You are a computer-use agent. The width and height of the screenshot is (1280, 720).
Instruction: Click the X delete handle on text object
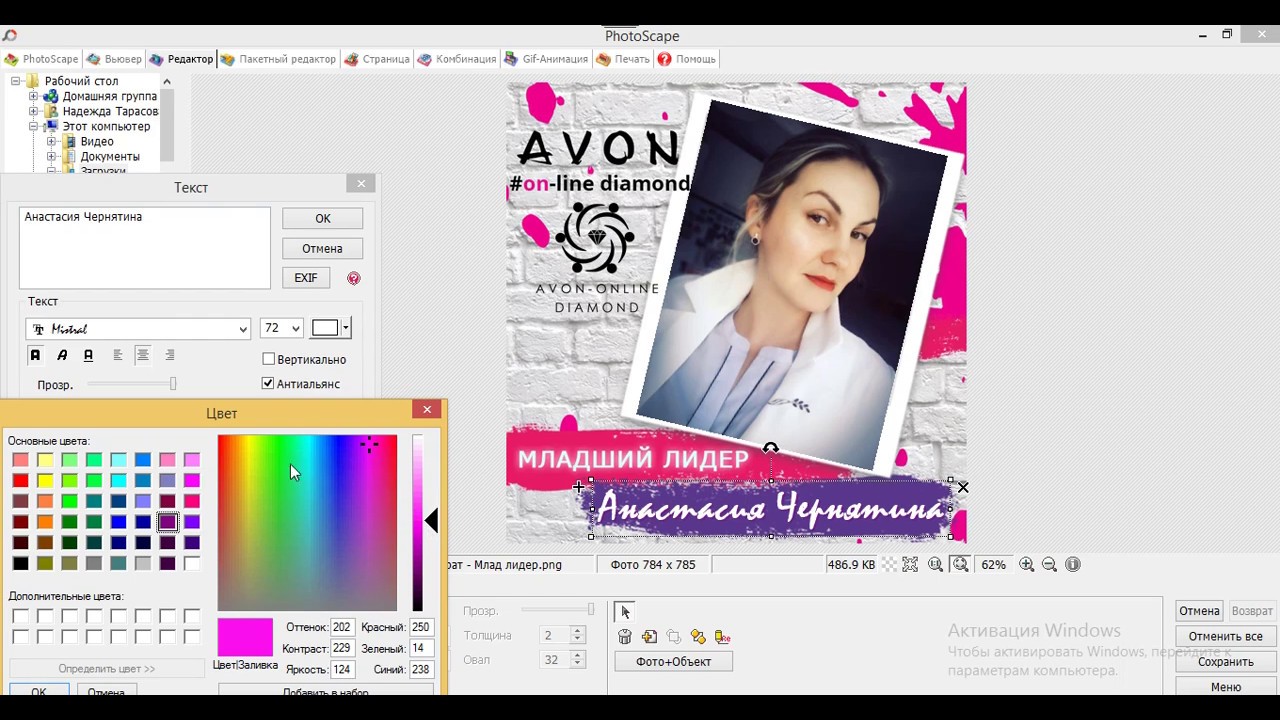click(963, 487)
